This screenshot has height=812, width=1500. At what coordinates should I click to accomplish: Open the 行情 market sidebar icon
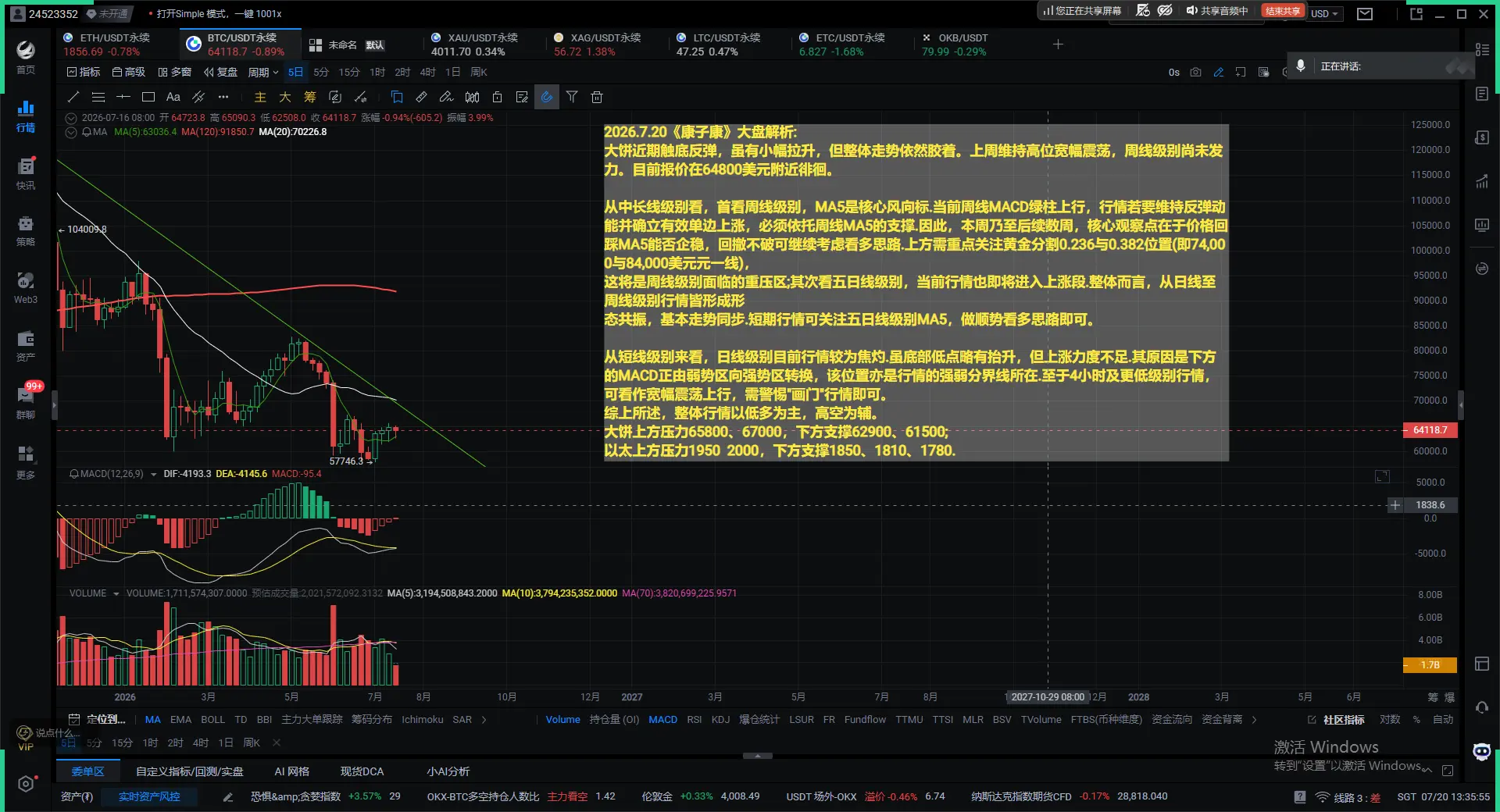[x=26, y=116]
